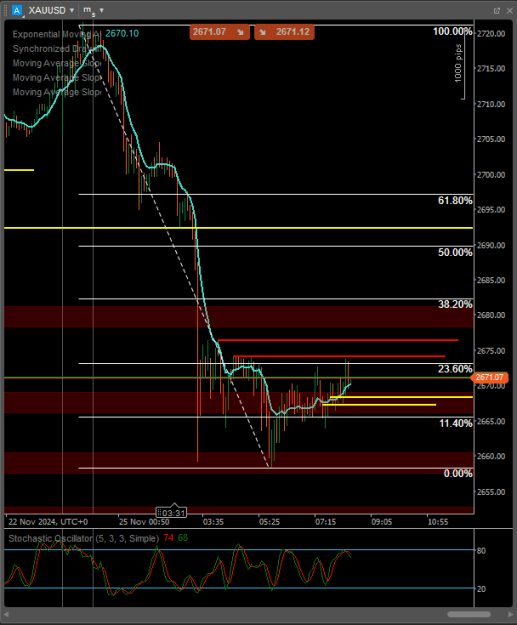Viewport: 517px width, 625px height.
Task: Click the 09:05 time axis label
Action: pos(381,522)
